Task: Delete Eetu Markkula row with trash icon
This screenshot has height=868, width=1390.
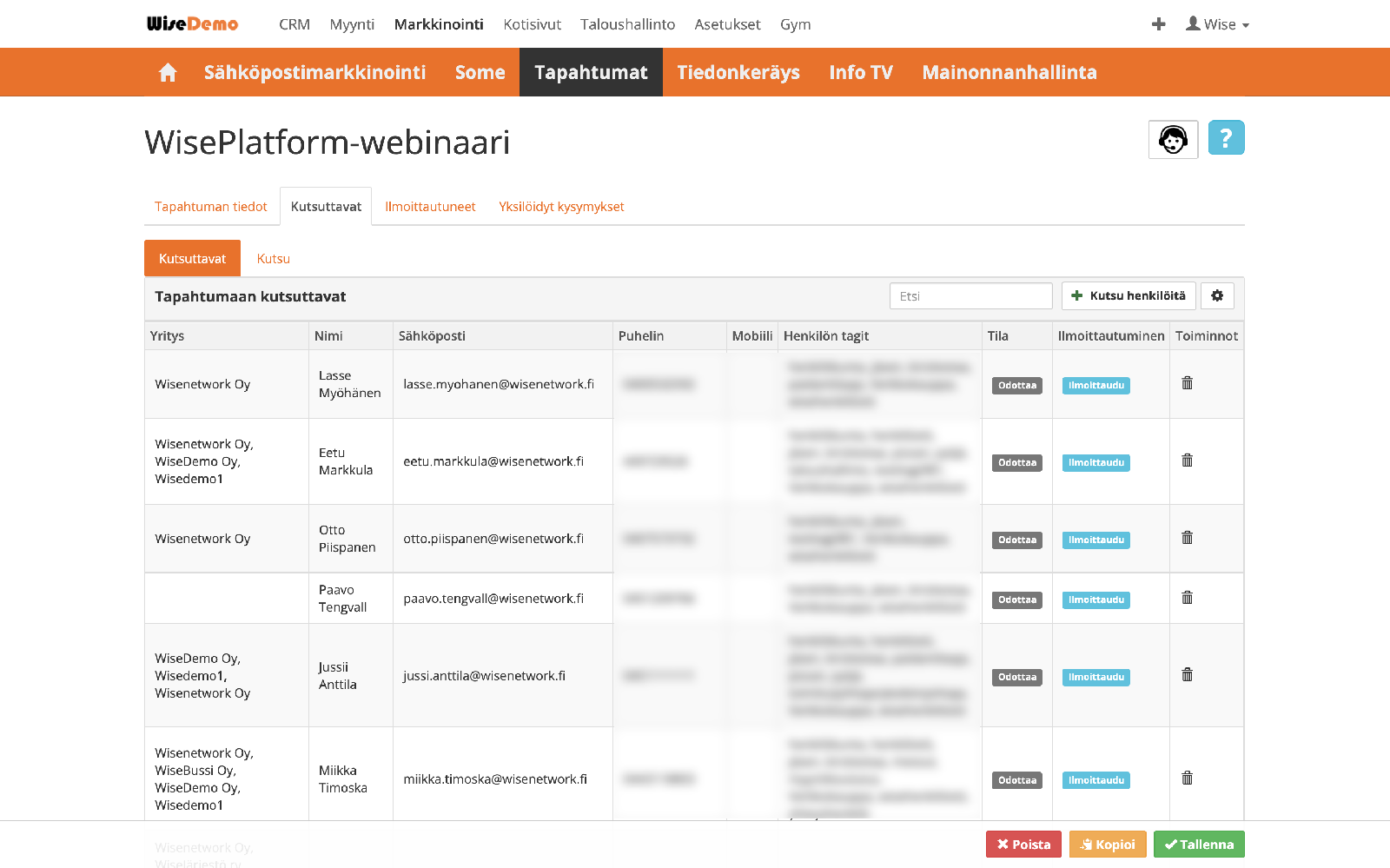Action: pyautogui.click(x=1187, y=461)
